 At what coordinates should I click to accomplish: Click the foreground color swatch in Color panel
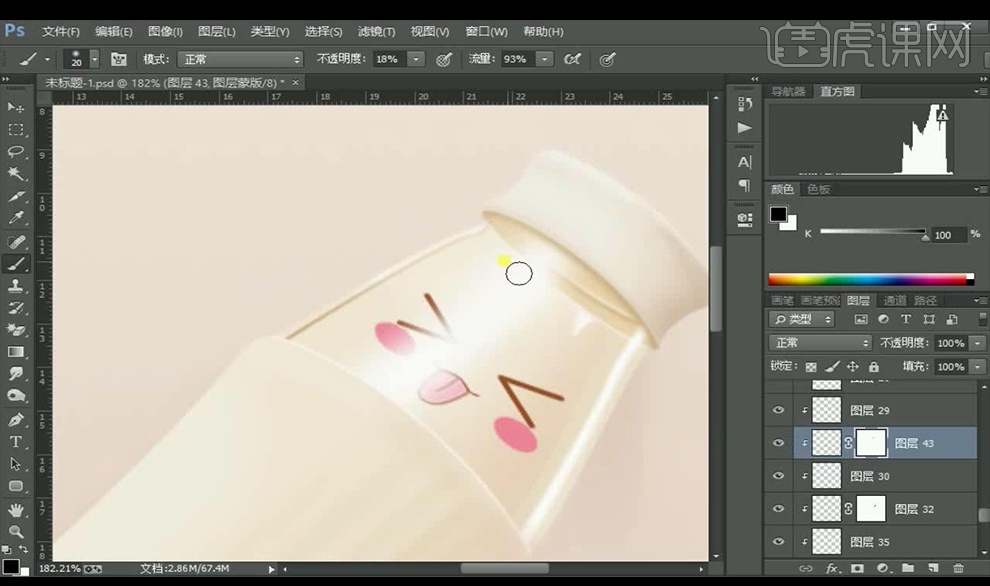777,214
